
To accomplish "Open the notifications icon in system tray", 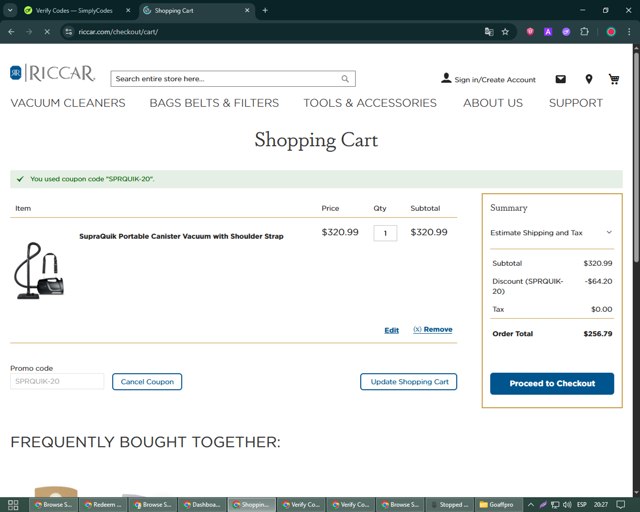I will [x=620, y=505].
